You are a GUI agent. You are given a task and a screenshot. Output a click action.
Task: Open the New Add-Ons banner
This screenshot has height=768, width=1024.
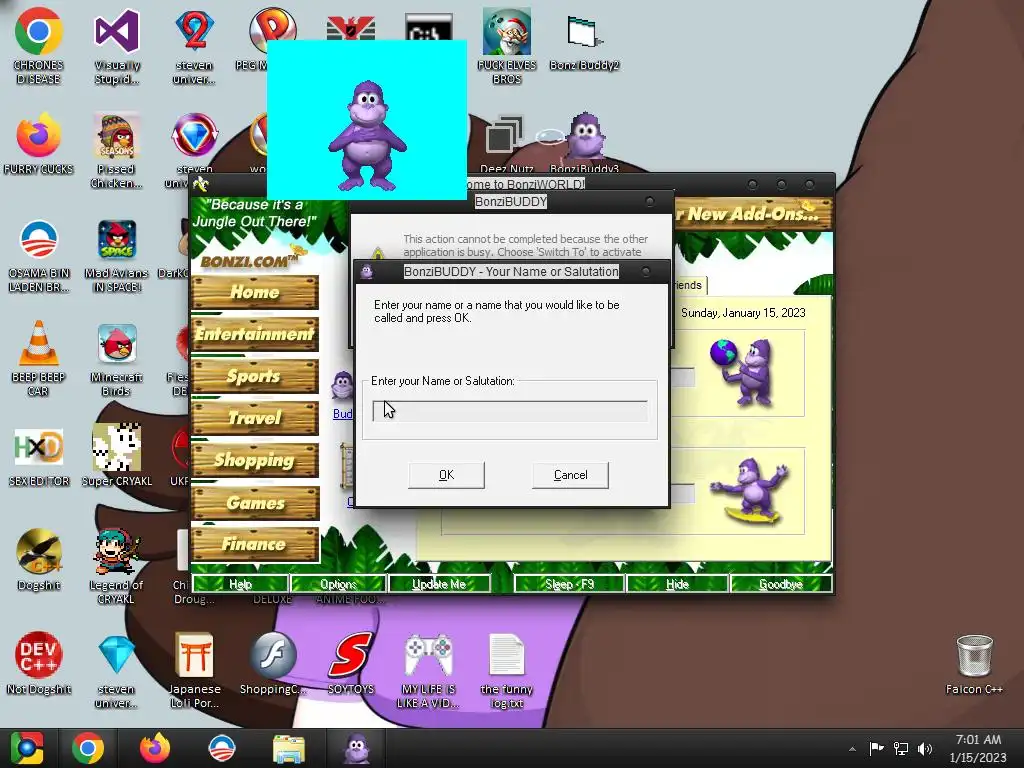(x=753, y=214)
